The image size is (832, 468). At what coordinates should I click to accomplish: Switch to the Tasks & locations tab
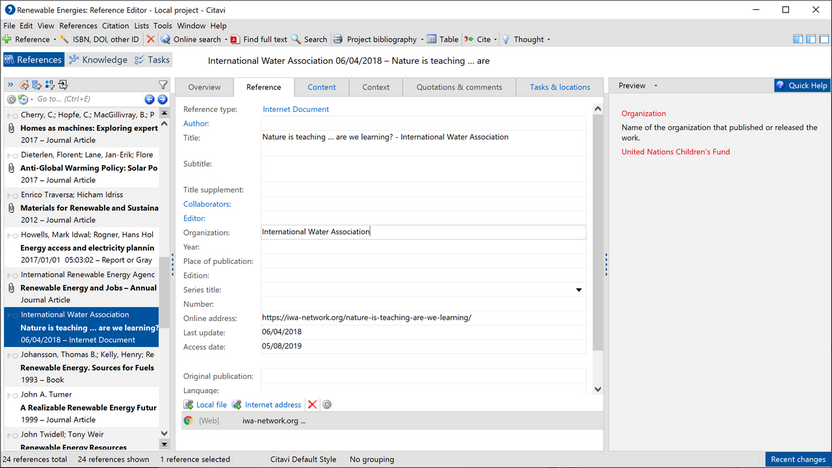click(x=560, y=87)
